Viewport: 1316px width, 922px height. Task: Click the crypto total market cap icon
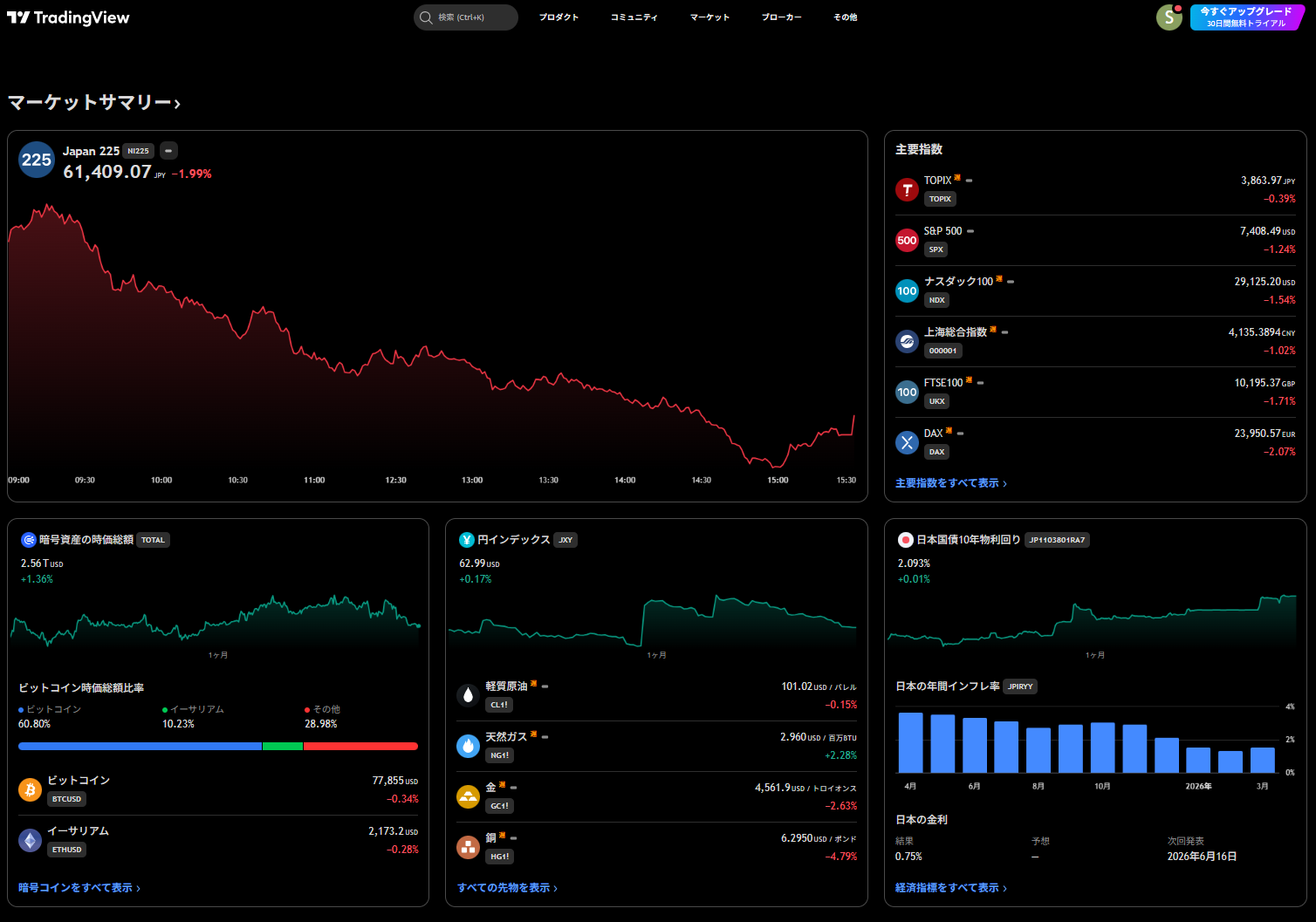coord(28,540)
